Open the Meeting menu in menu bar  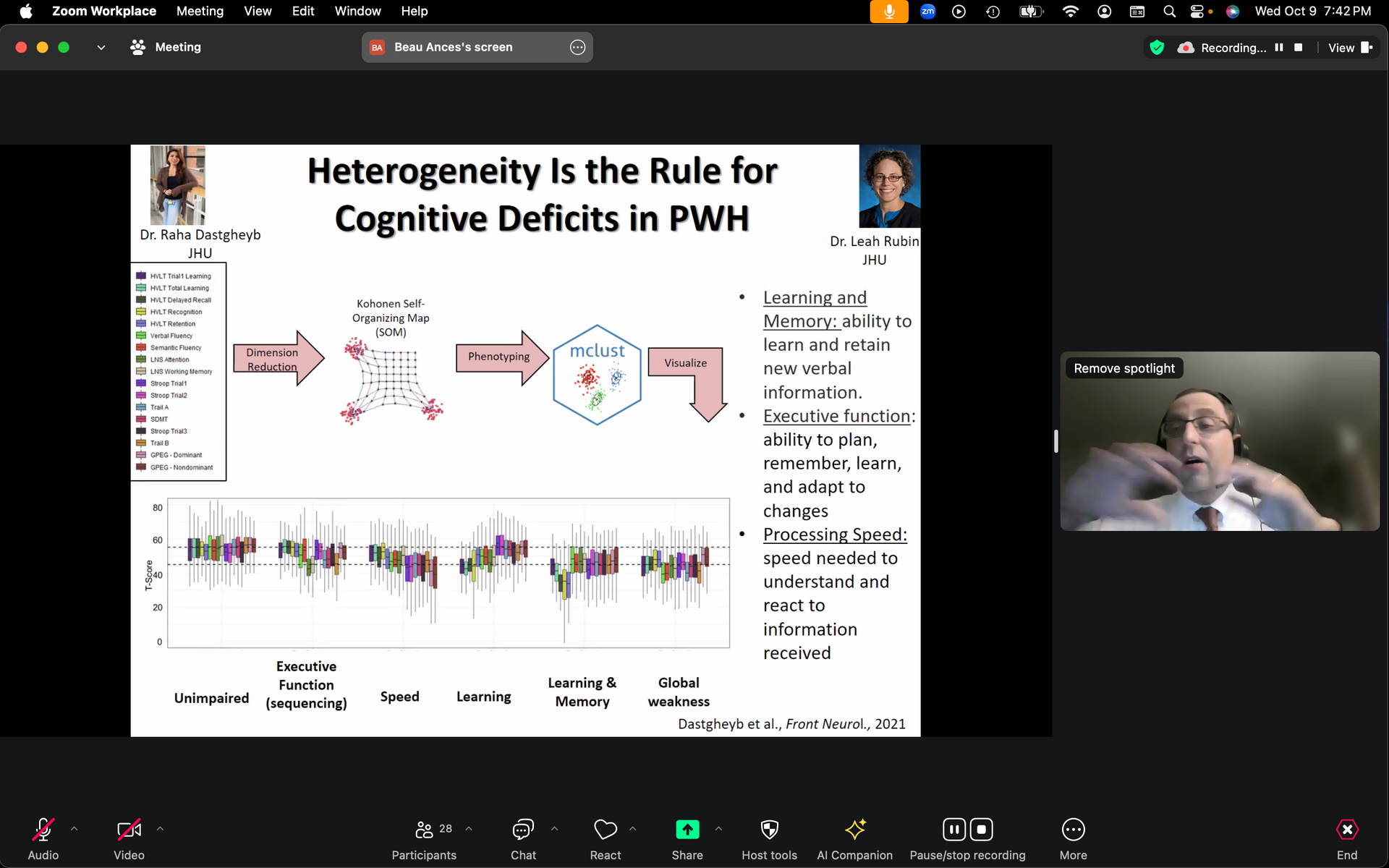click(200, 11)
